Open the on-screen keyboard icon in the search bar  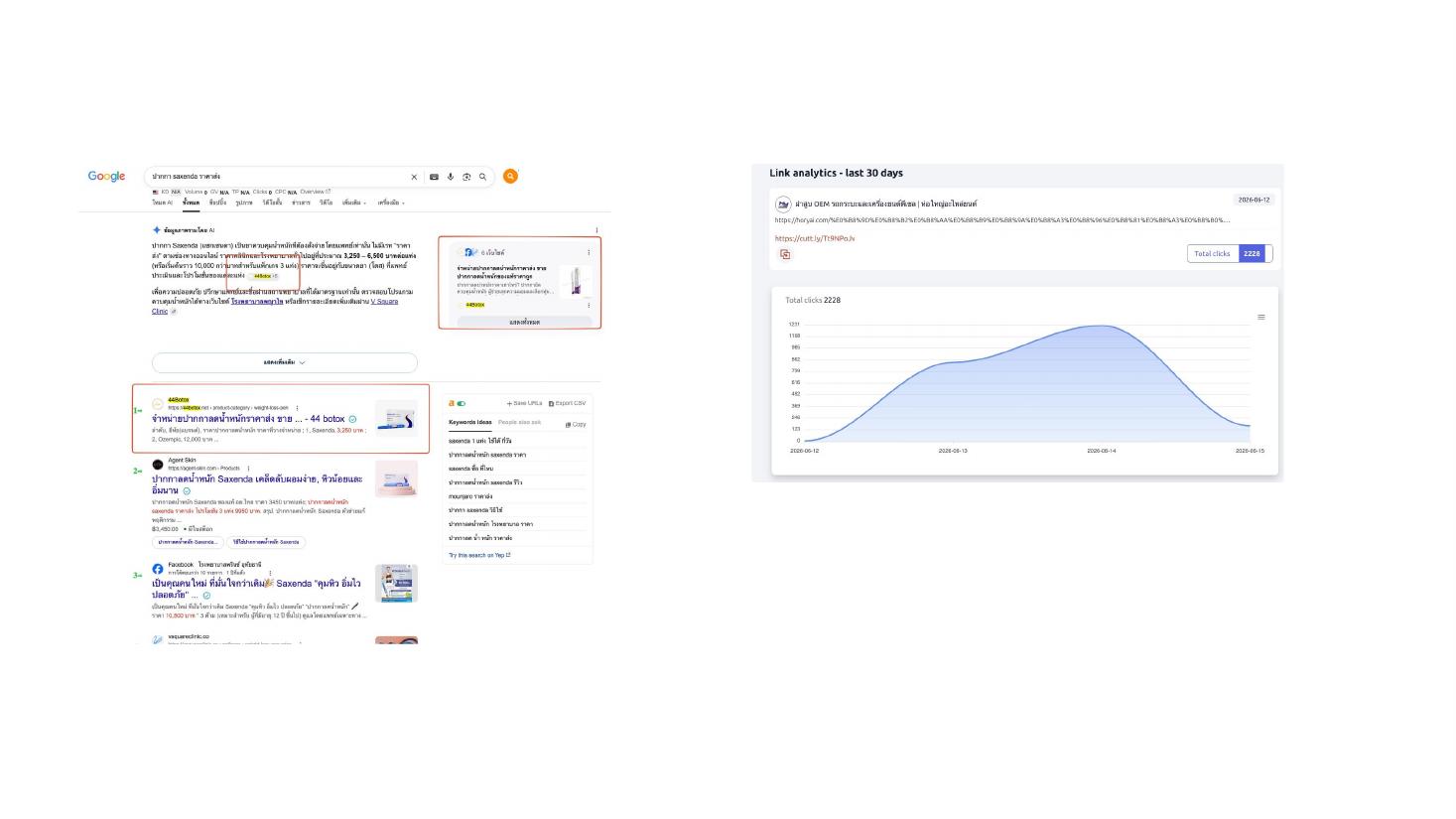click(x=434, y=177)
